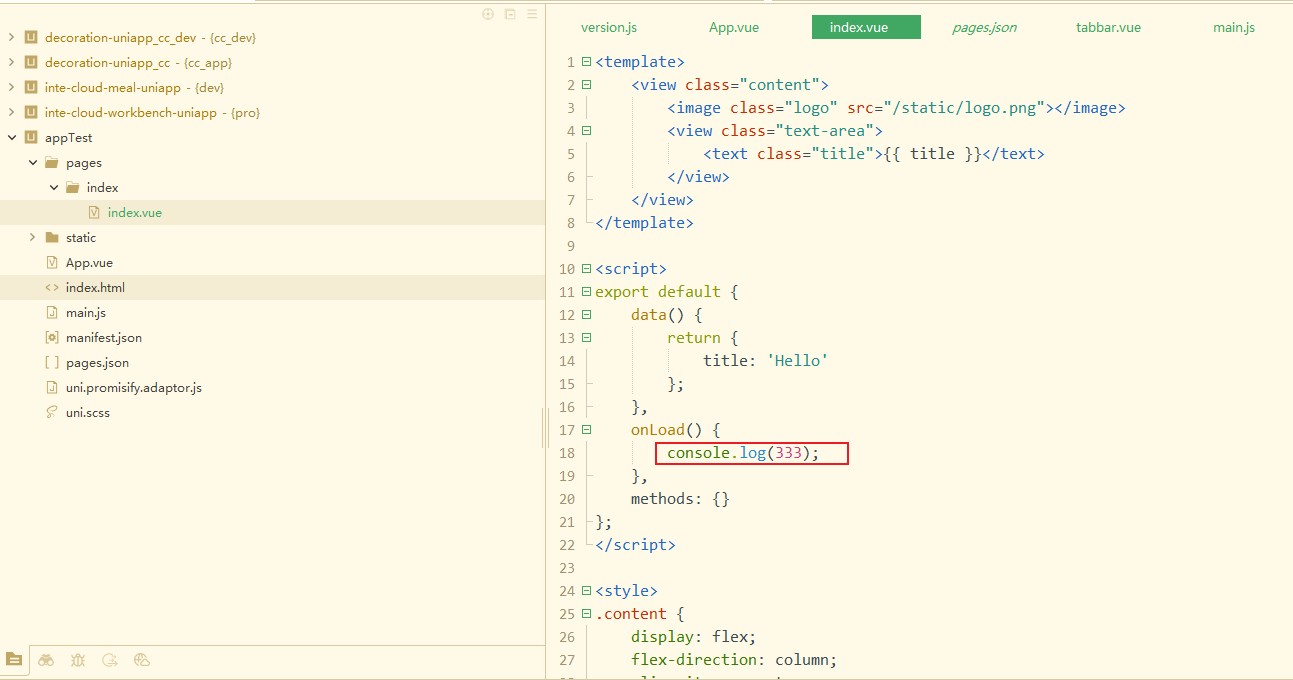This screenshot has height=680, width=1293.
Task: Expand the static folder
Action: click(x=33, y=238)
